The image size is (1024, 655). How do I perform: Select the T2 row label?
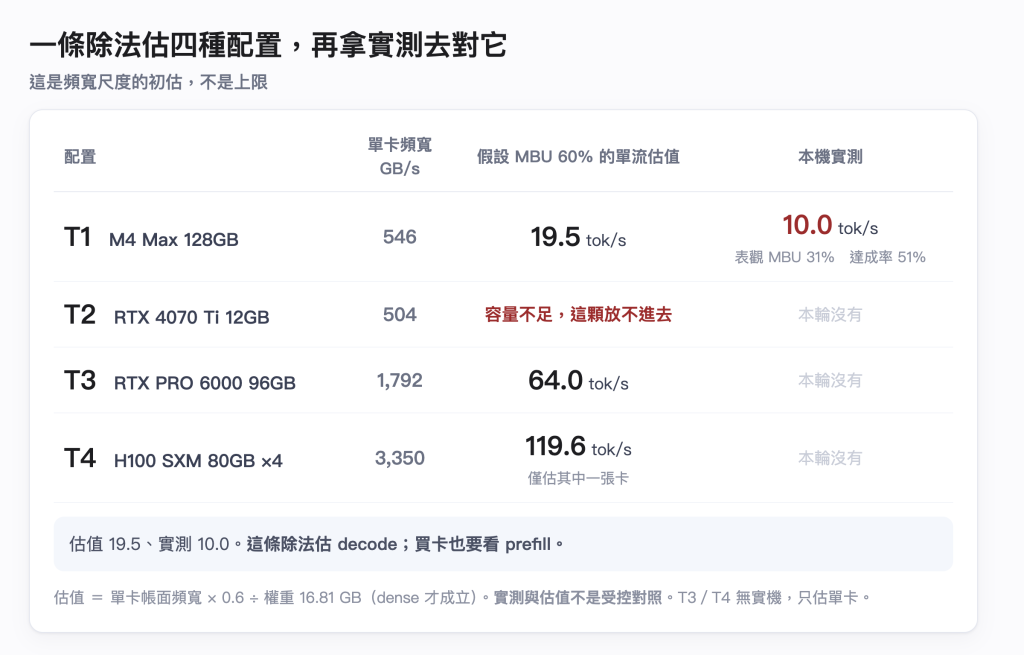pos(80,315)
